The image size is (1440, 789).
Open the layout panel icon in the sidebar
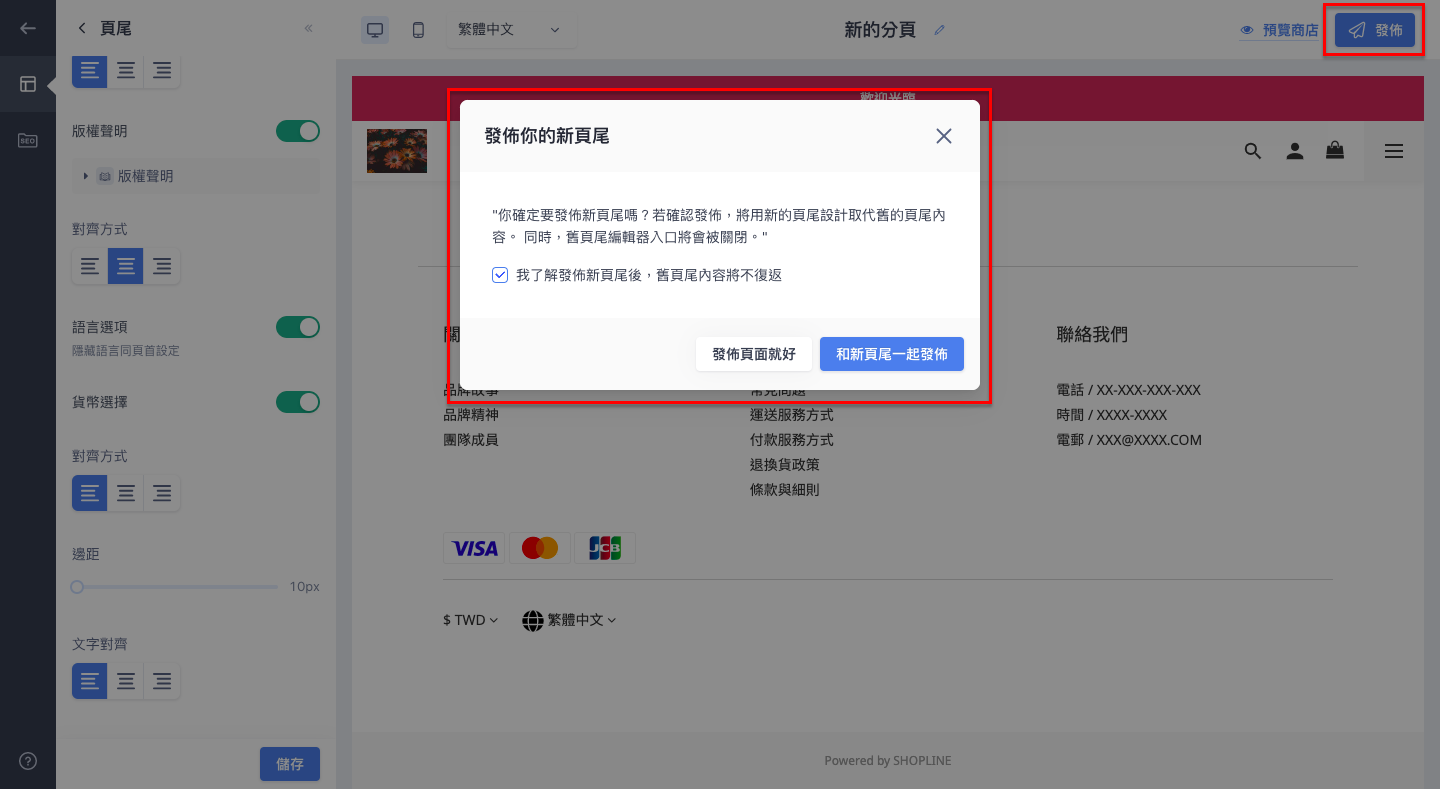[x=28, y=84]
